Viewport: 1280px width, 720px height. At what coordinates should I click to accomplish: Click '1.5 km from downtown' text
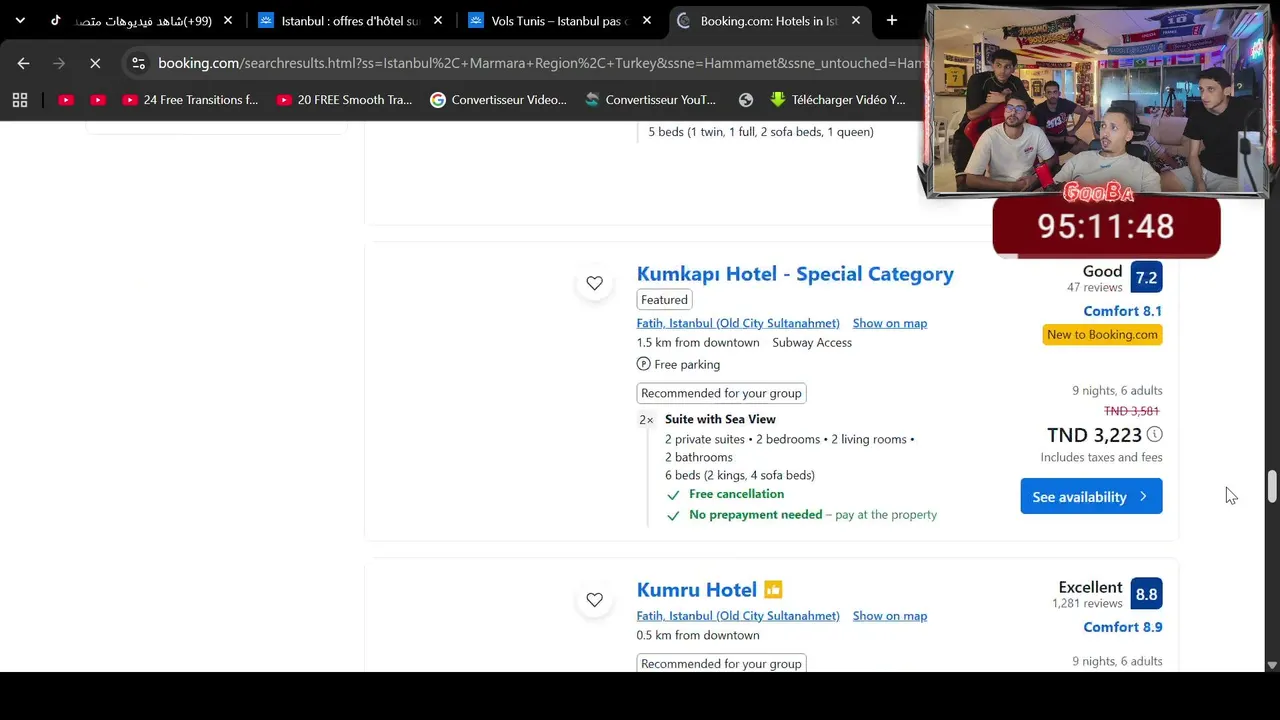point(698,342)
